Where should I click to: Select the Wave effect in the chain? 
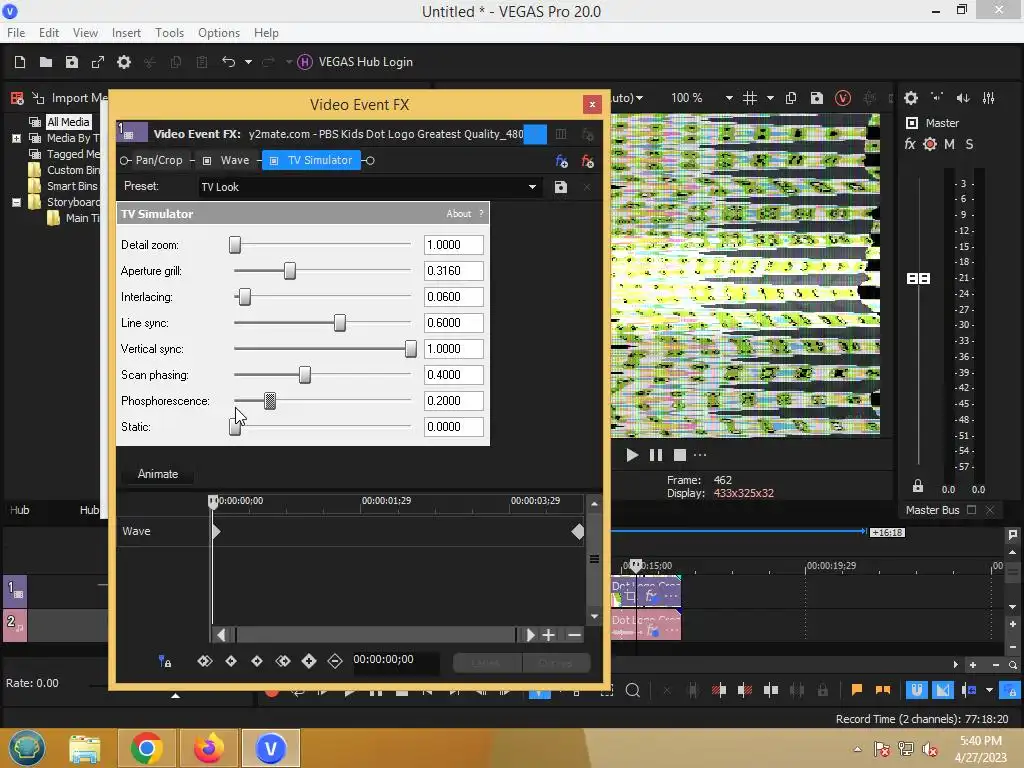click(x=234, y=160)
